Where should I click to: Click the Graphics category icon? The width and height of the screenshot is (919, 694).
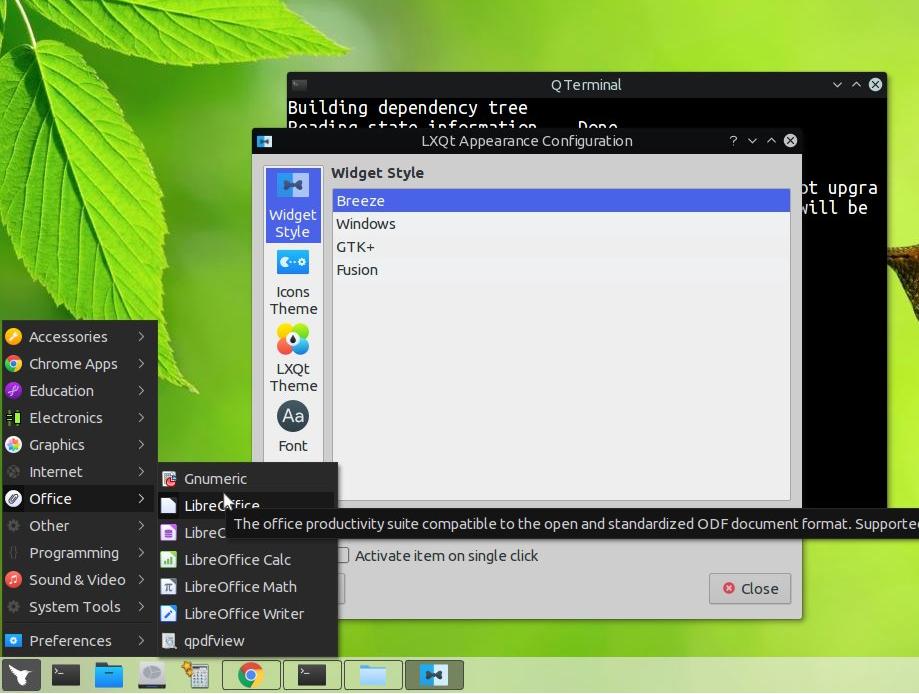coord(13,444)
